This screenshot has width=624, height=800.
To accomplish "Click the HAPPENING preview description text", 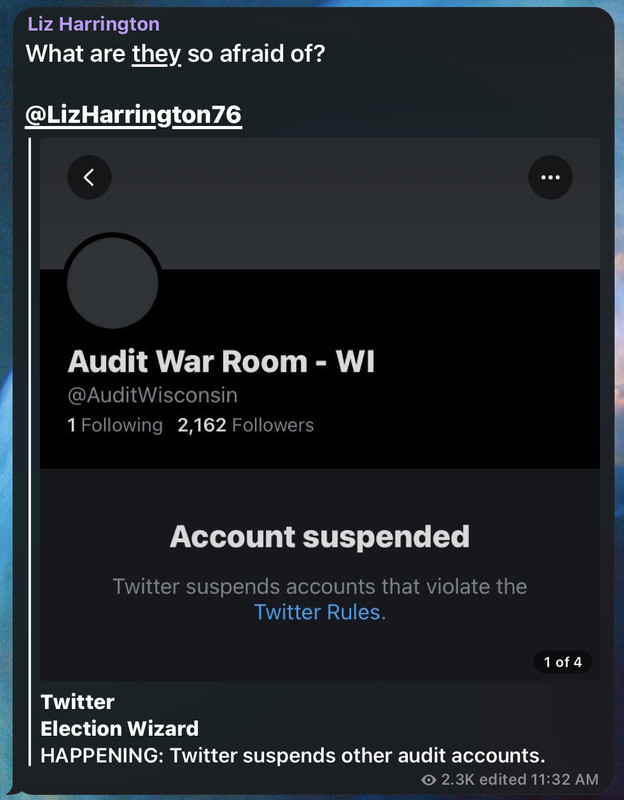I will [293, 756].
